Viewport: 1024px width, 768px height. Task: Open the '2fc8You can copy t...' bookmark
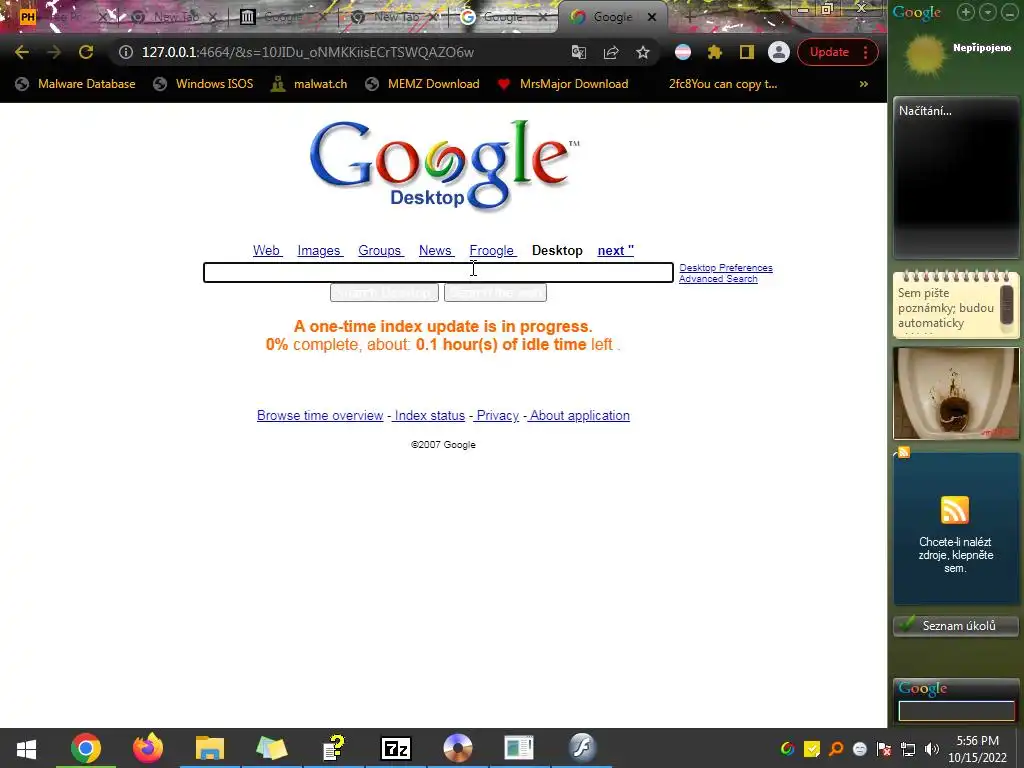pyautogui.click(x=722, y=84)
